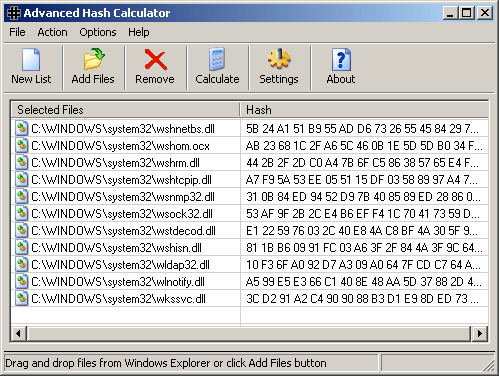Screen dimensions: 499x376
Task: Click the New List toolbar icon
Action: pos(31,60)
